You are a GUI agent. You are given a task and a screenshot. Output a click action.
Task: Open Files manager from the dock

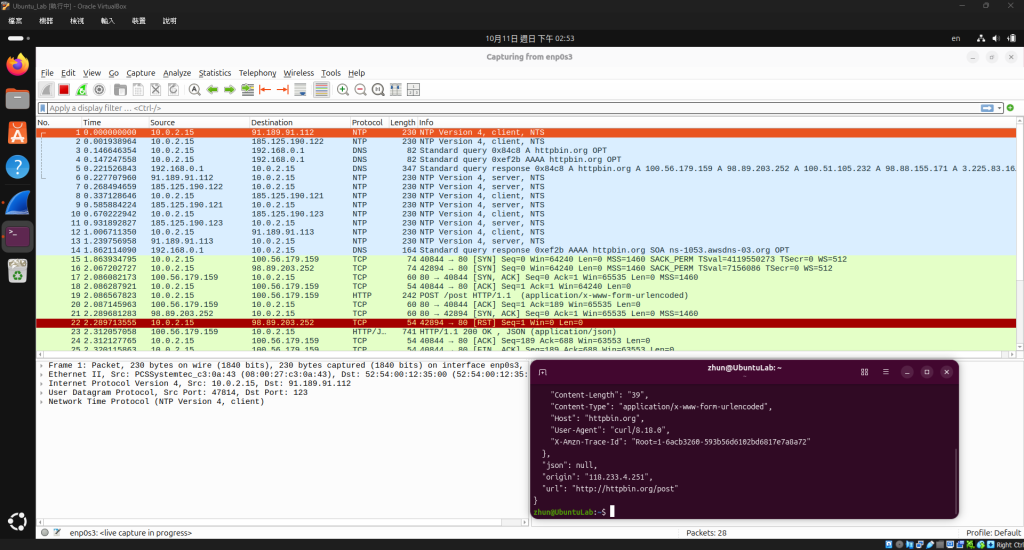click(x=18, y=99)
